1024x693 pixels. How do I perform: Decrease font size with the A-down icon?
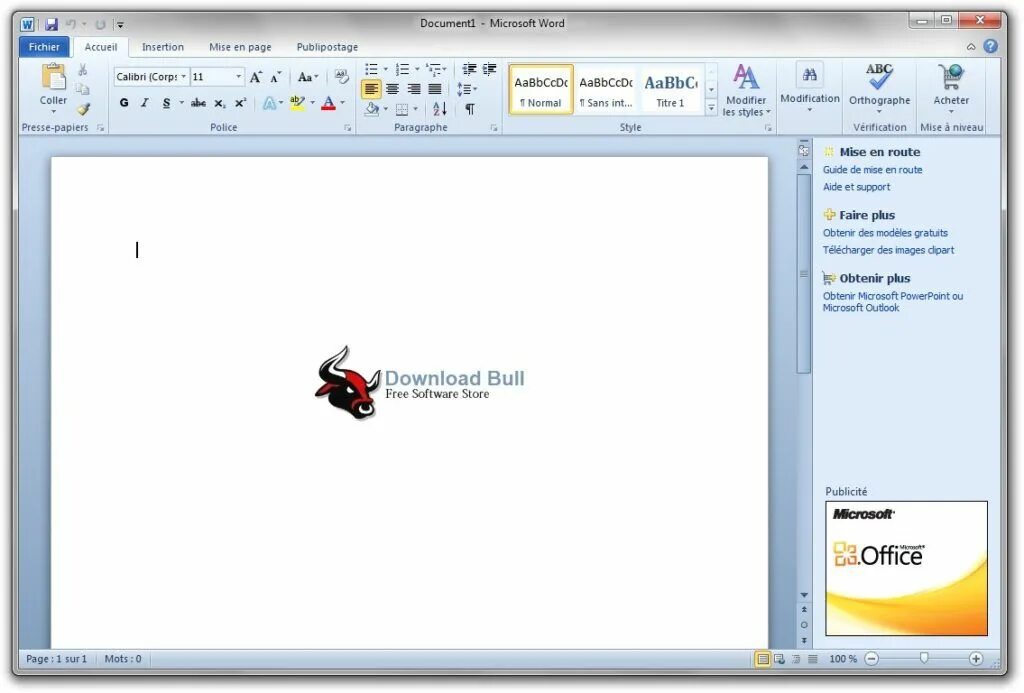(276, 77)
